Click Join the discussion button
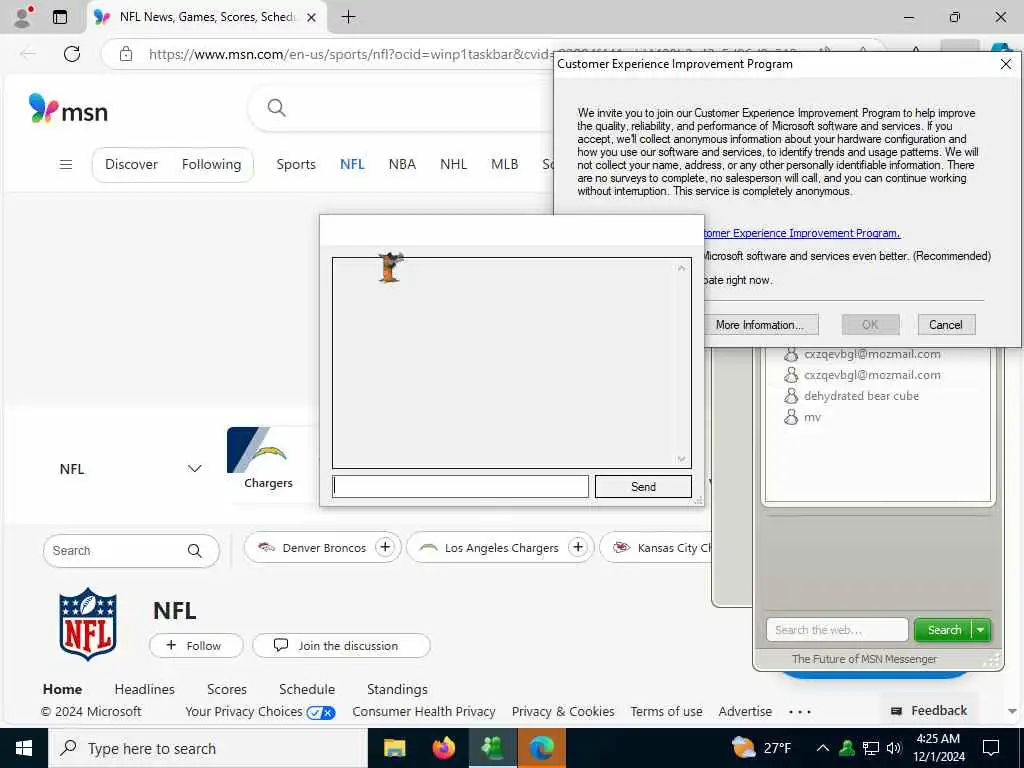Viewport: 1024px width, 768px height. 342,646
